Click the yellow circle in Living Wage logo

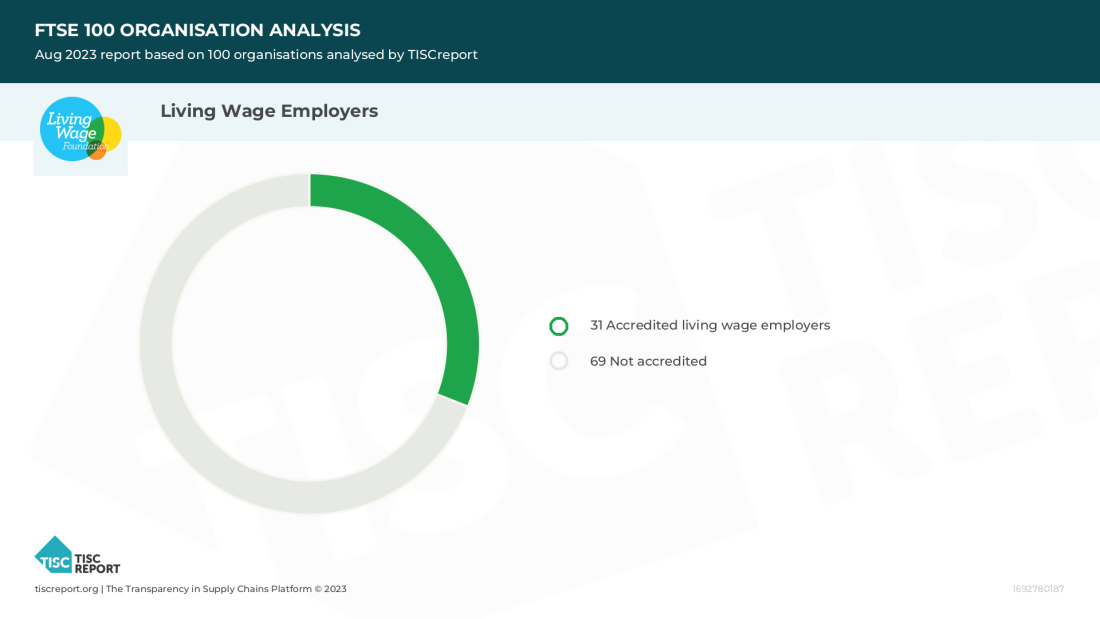(112, 132)
